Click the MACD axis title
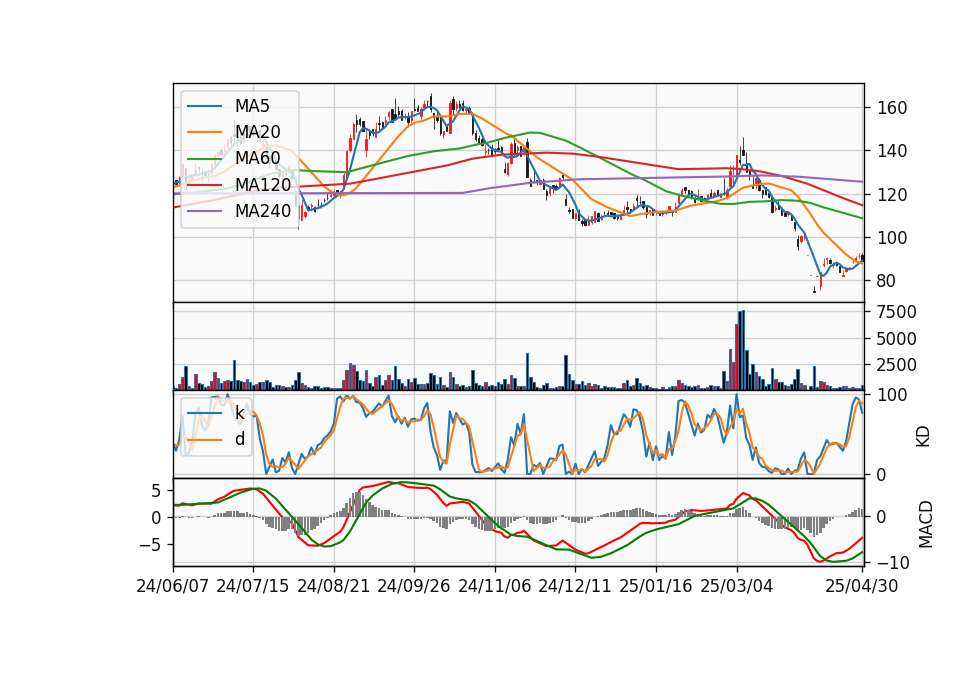This screenshot has height=690, width=960. tap(925, 525)
